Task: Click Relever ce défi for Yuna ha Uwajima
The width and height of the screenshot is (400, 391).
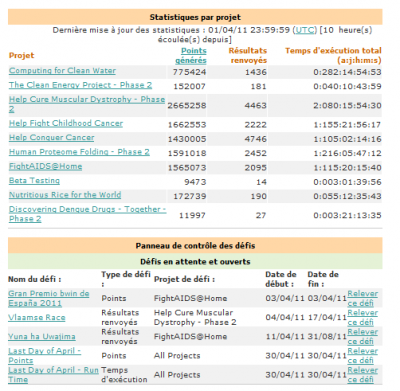Action: pos(363,337)
